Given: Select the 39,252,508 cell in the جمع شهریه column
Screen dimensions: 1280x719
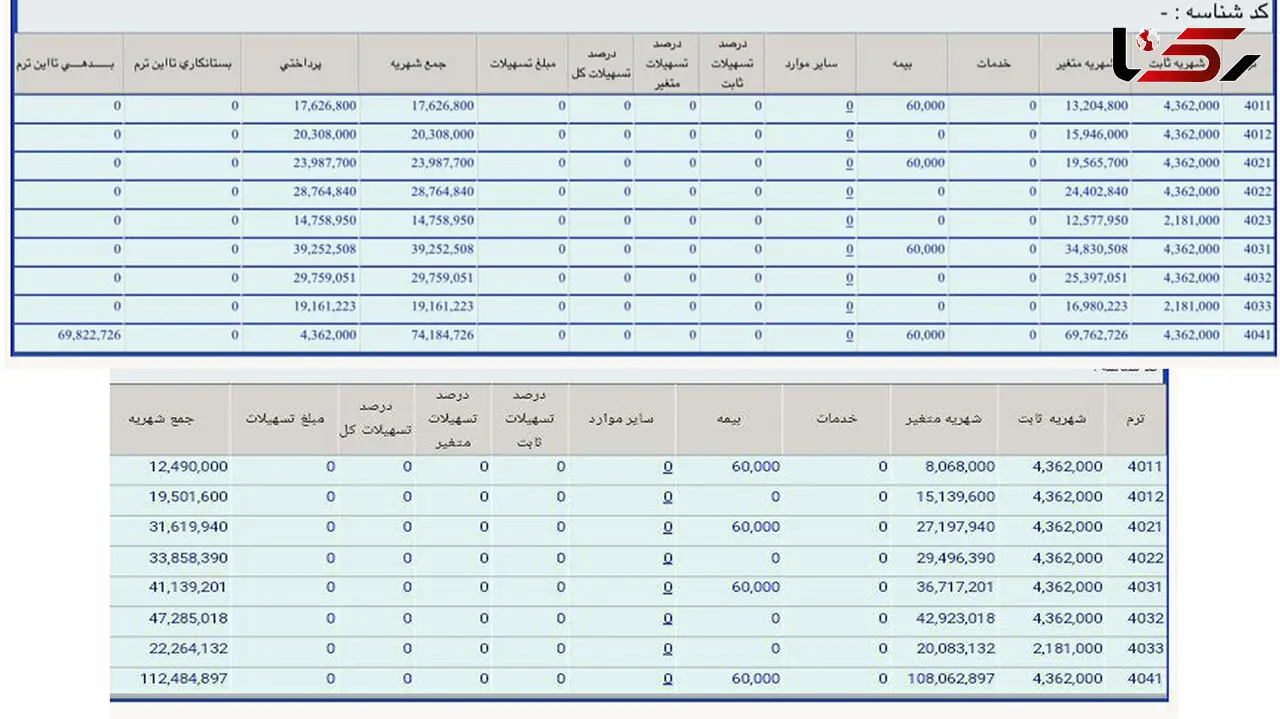Looking at the screenshot, I should (441, 250).
